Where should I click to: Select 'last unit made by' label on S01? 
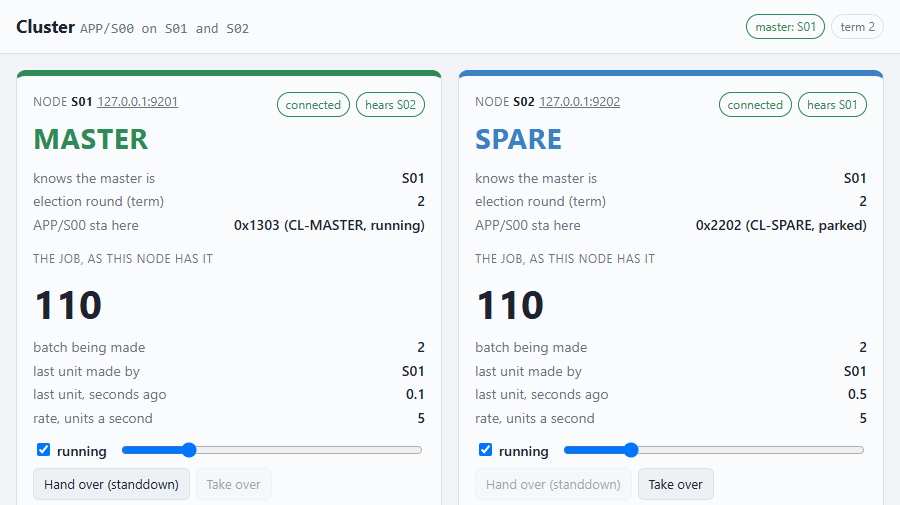coord(87,371)
